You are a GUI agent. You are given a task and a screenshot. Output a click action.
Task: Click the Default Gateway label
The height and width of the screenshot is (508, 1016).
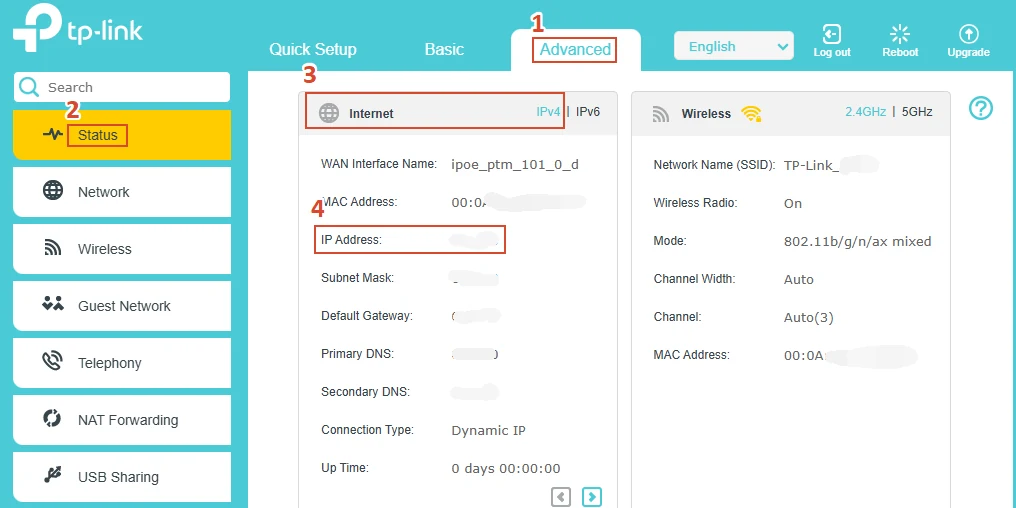click(367, 316)
